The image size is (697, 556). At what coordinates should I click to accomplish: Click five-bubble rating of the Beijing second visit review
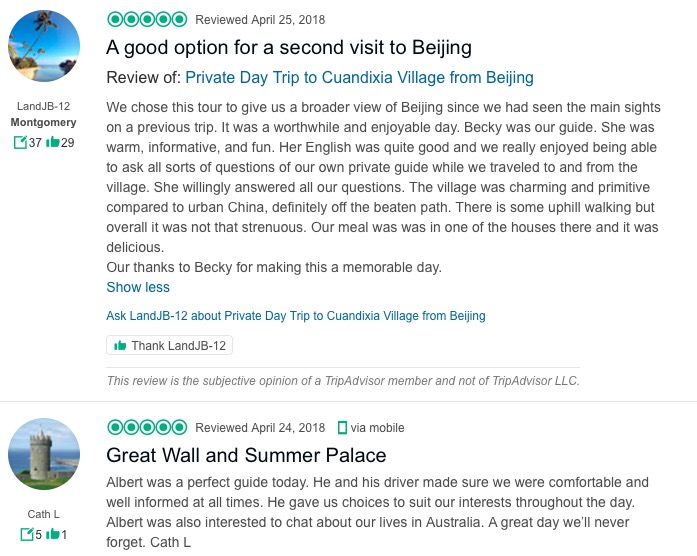(x=147, y=19)
